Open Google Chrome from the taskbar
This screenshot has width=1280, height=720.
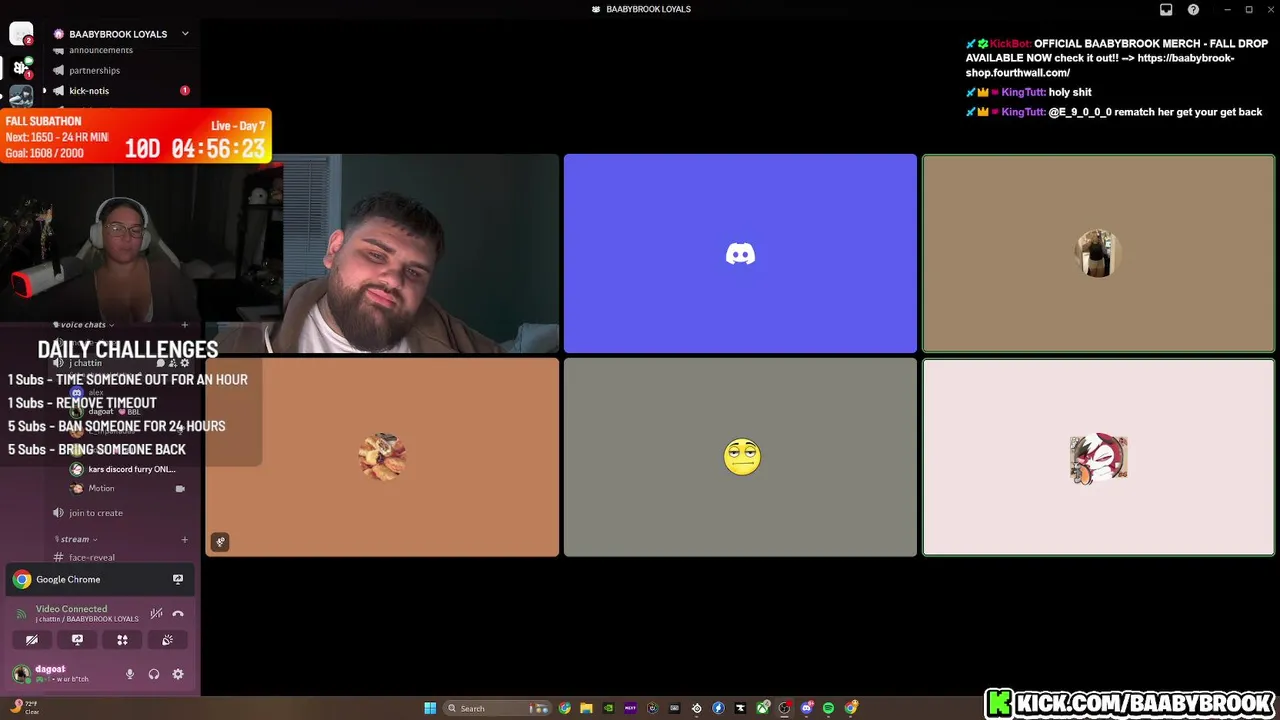(565, 708)
